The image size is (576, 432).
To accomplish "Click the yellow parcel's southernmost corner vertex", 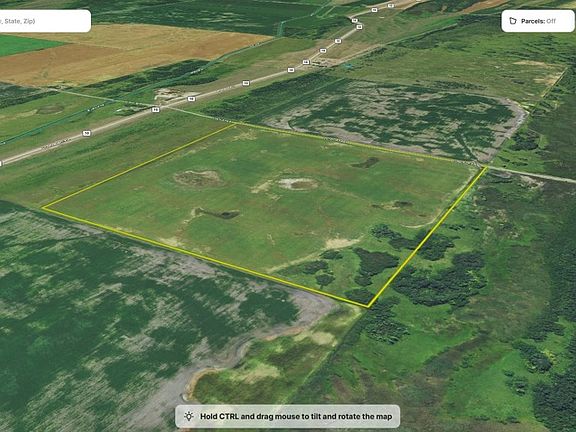I will point(368,307).
